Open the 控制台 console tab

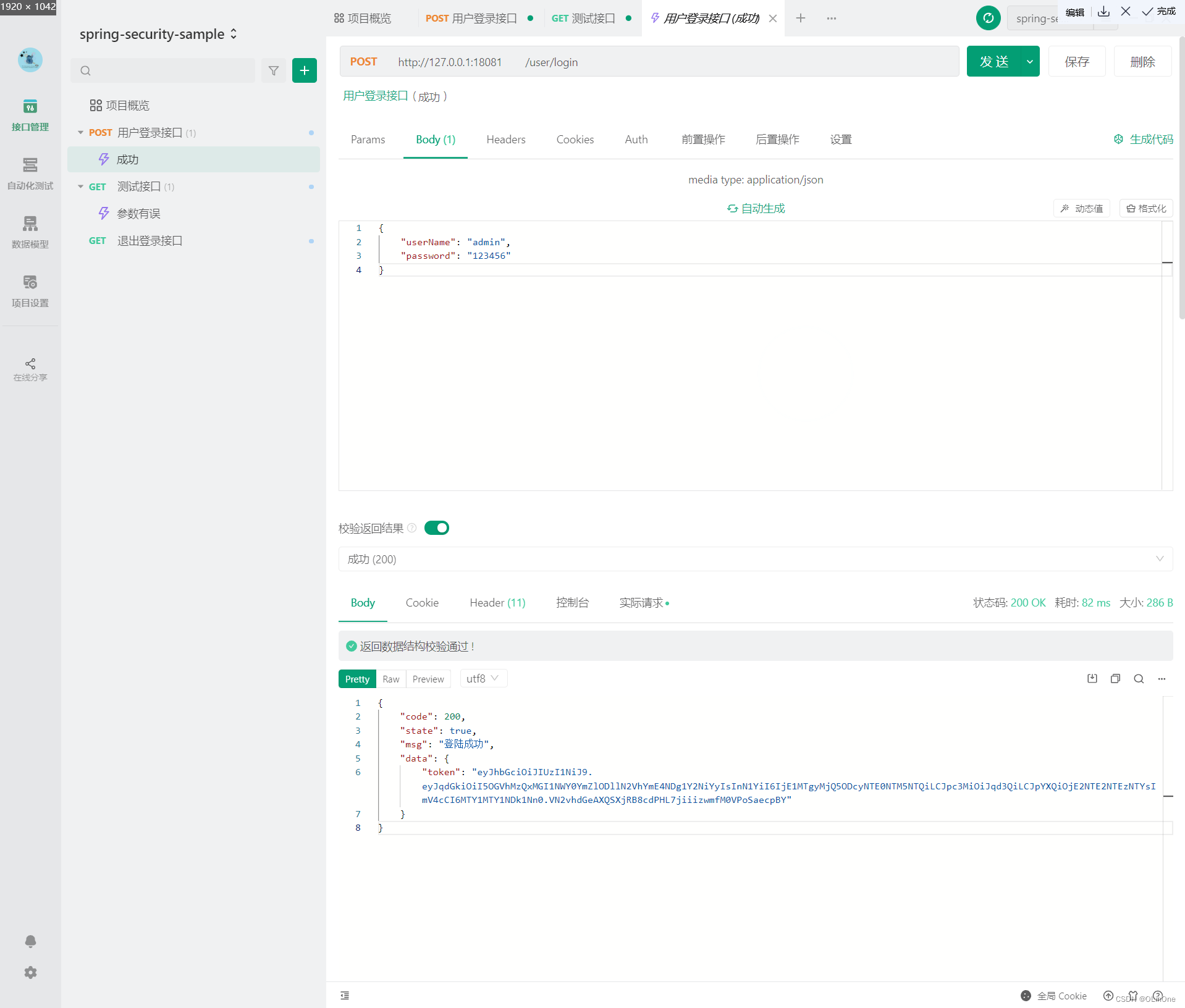click(x=572, y=603)
